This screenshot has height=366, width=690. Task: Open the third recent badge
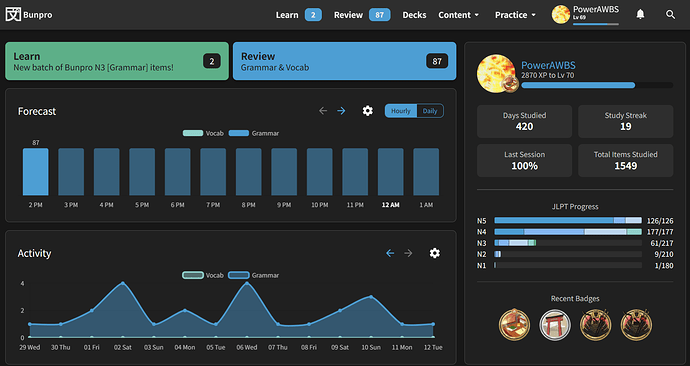595,325
